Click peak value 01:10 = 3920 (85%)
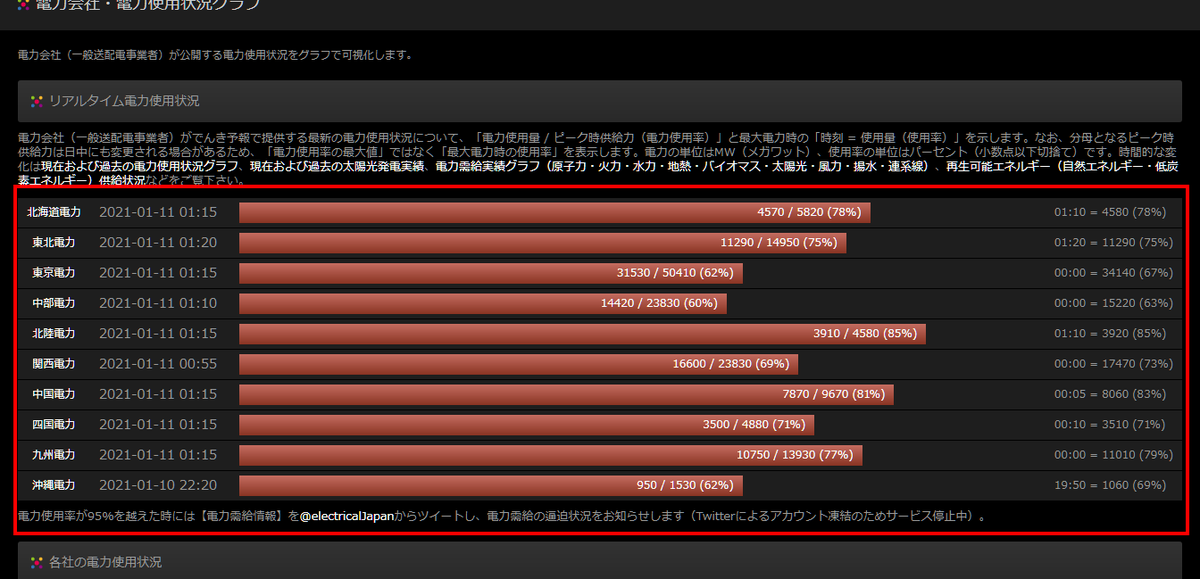1200x579 pixels. (1110, 333)
